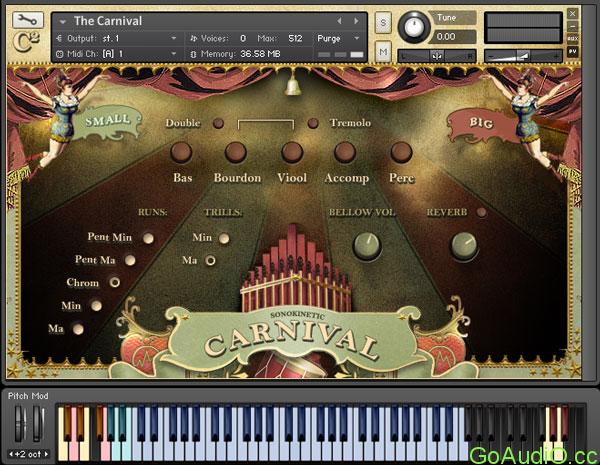This screenshot has height=465, width=600.
Task: Click the C2 Sonokinetic logo
Action: 26,42
